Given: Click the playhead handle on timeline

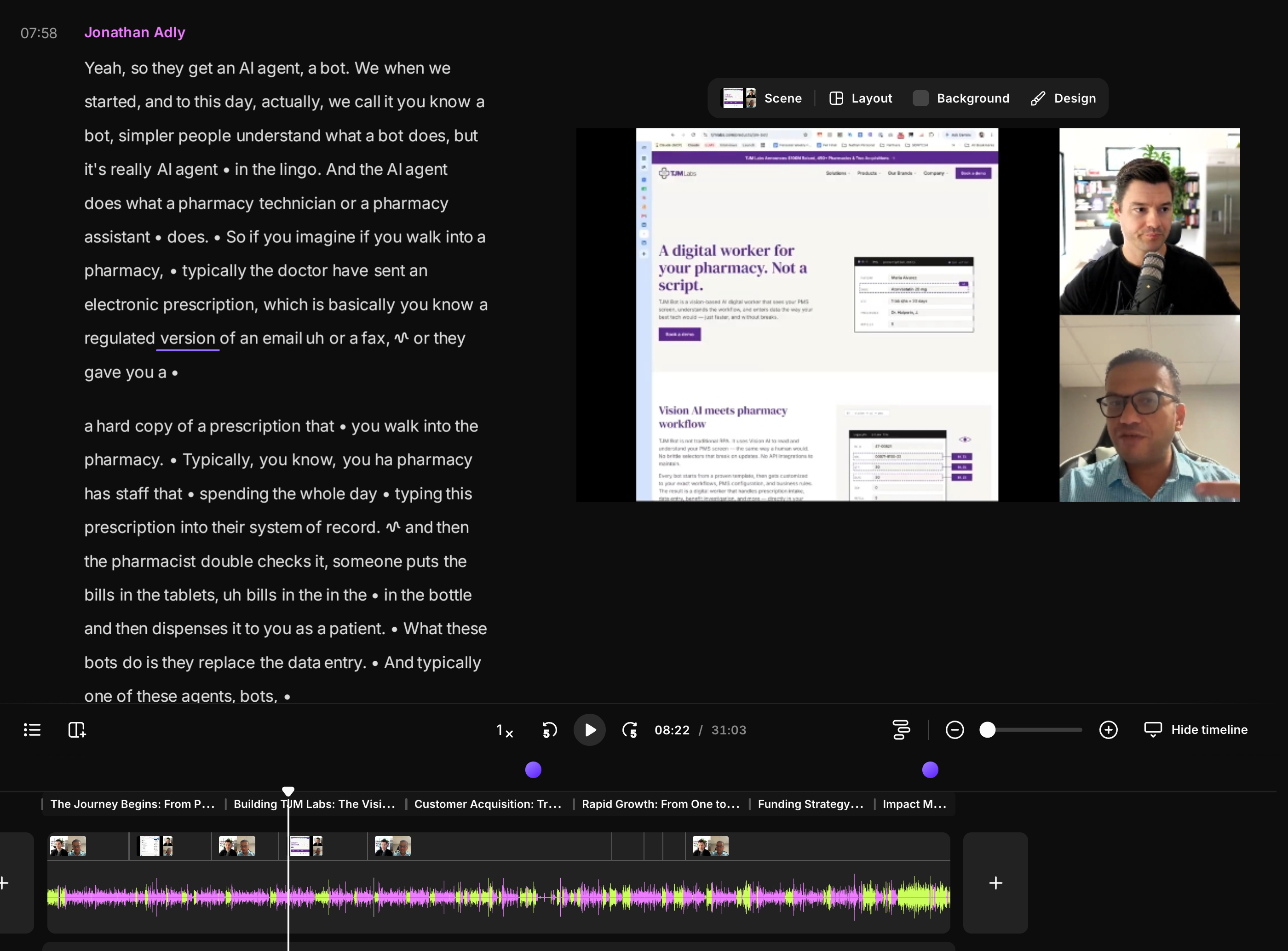Looking at the screenshot, I should pyautogui.click(x=288, y=791).
